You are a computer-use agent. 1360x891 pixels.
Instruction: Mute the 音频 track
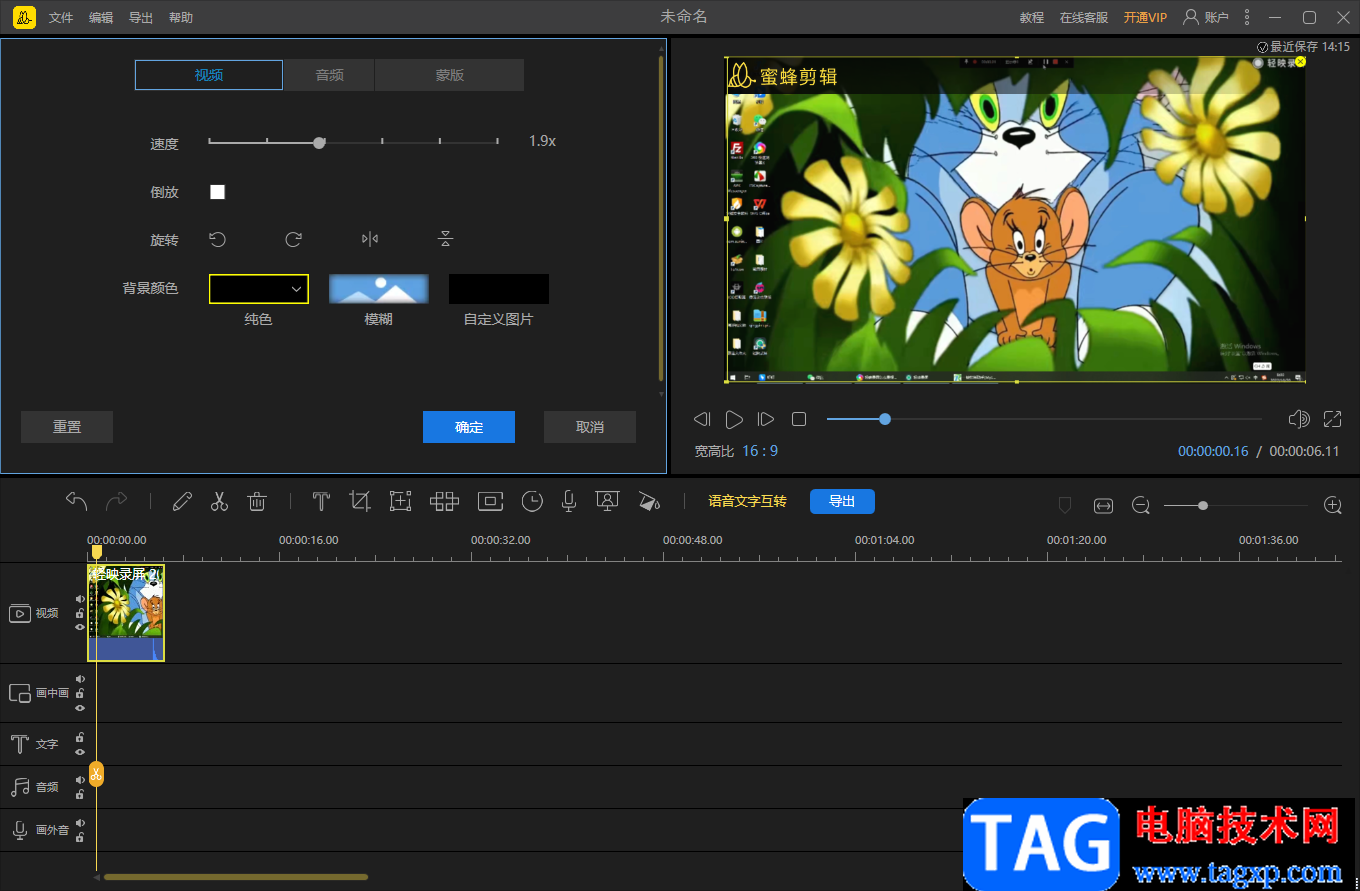80,780
